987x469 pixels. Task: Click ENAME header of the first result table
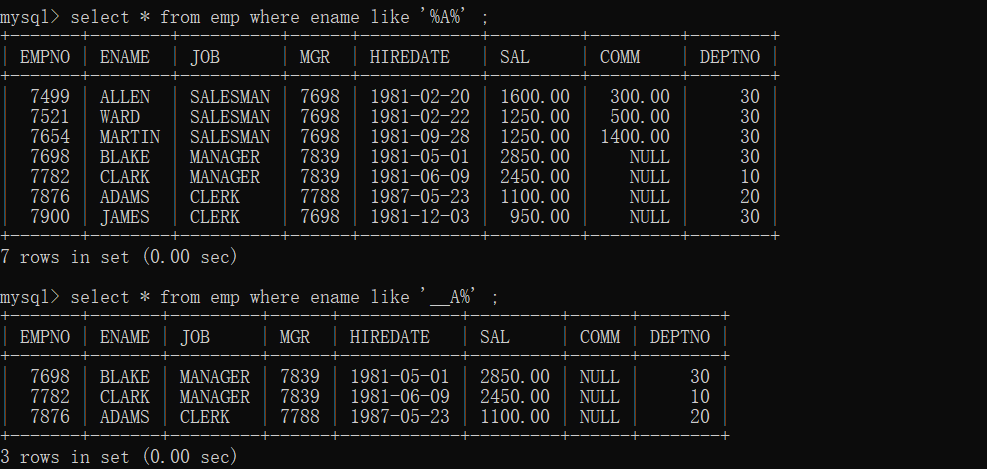coord(125,57)
